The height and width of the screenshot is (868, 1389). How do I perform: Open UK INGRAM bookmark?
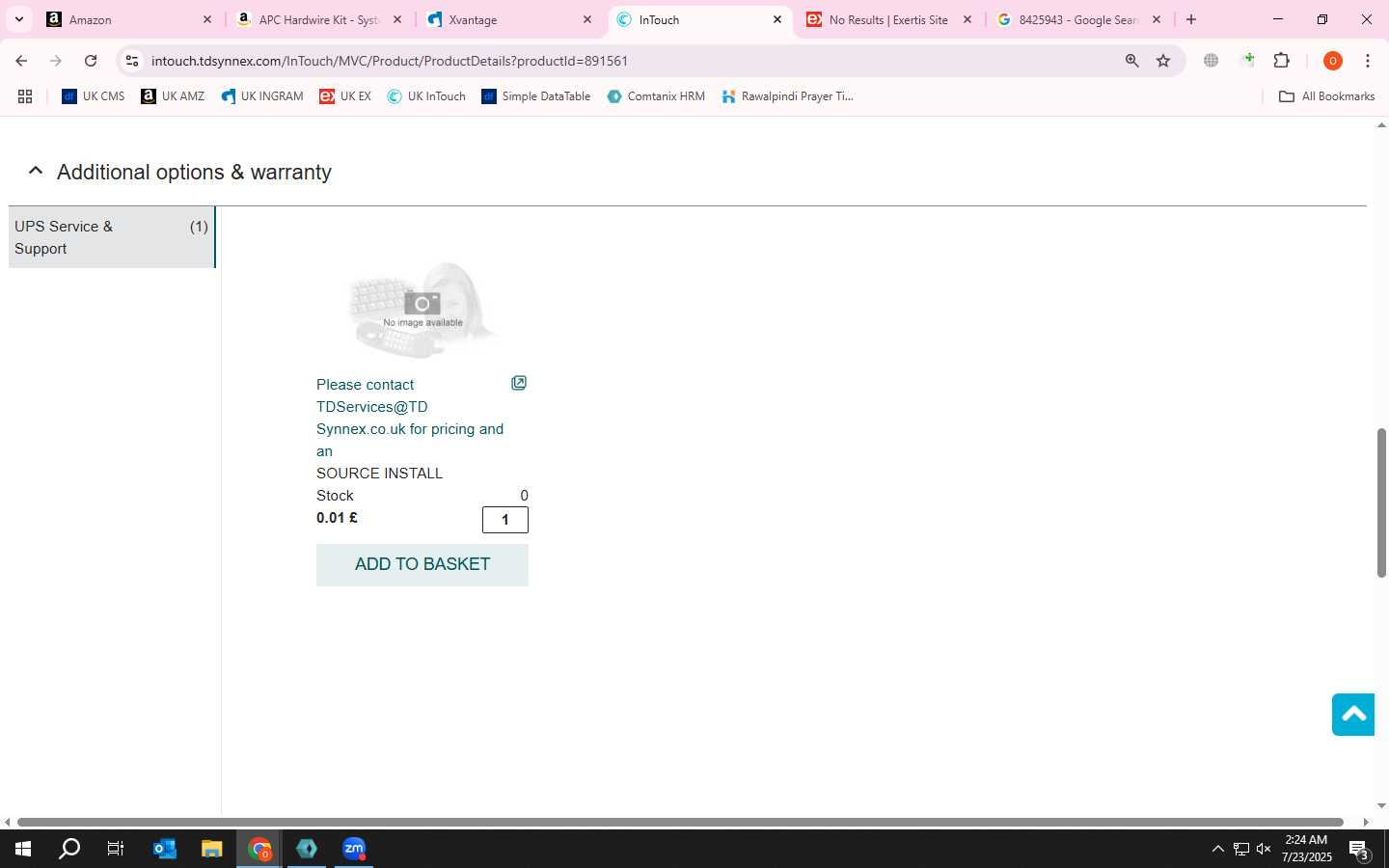(262, 96)
